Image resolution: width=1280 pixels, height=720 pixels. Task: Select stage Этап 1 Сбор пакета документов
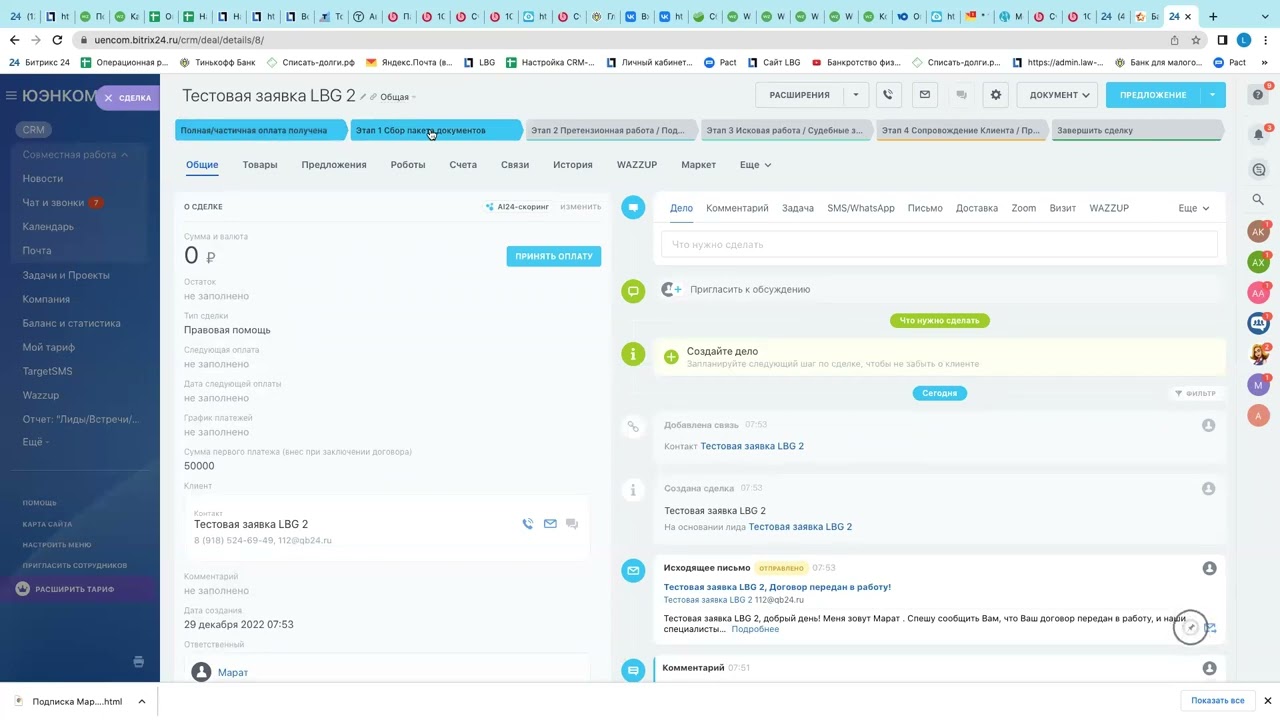tap(436, 130)
